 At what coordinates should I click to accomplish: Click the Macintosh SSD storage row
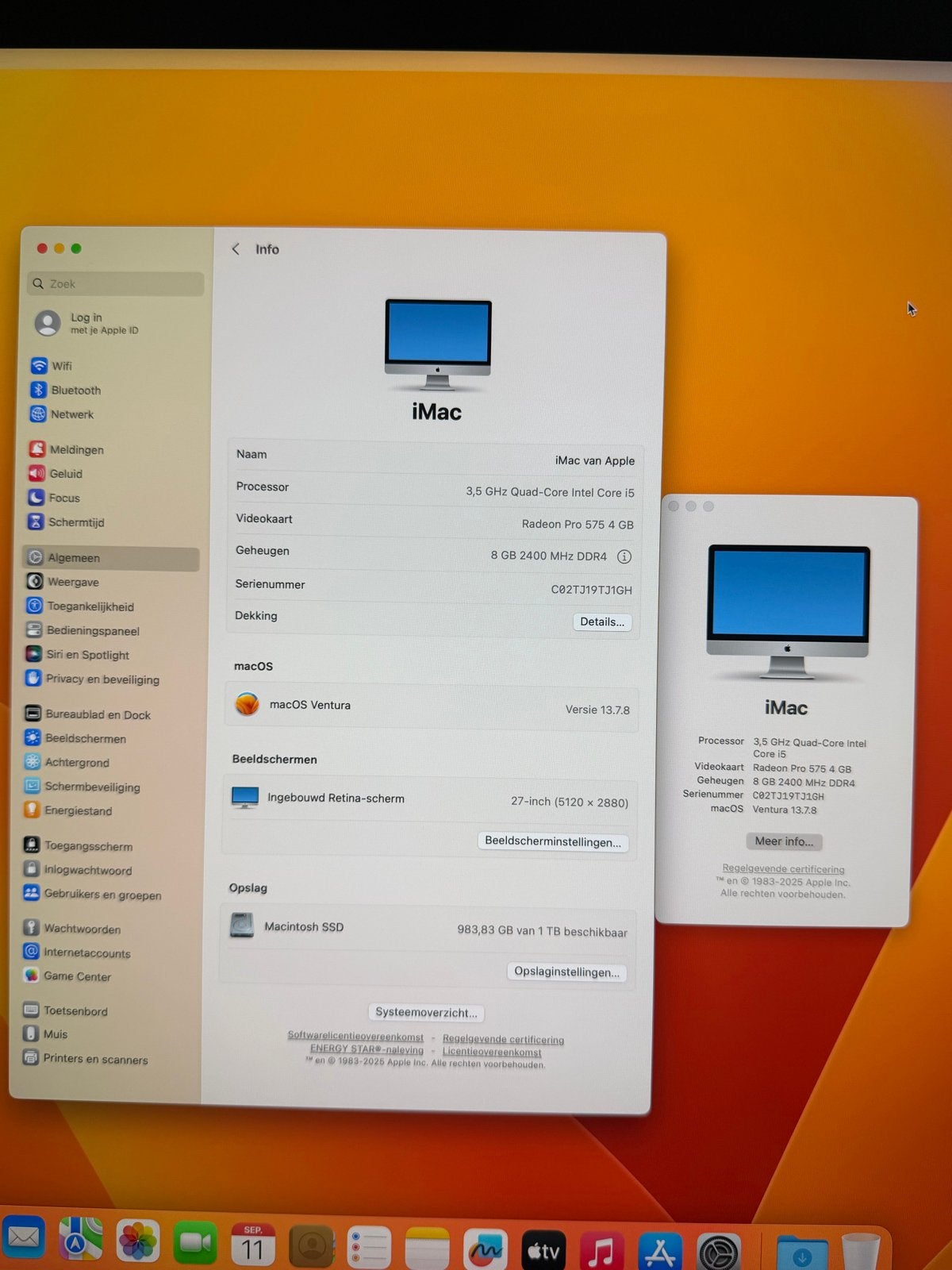point(429,929)
